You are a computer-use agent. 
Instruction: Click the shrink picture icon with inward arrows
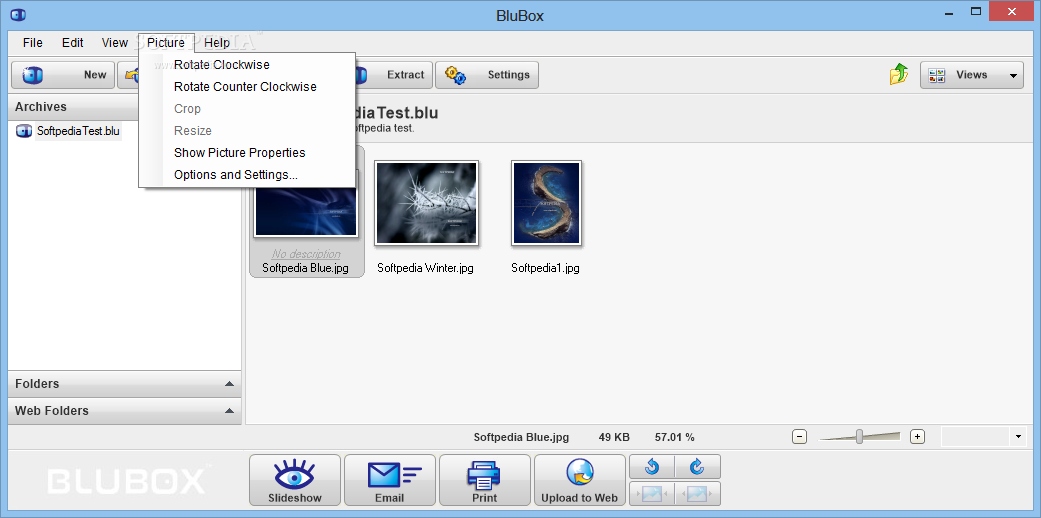click(x=652, y=493)
